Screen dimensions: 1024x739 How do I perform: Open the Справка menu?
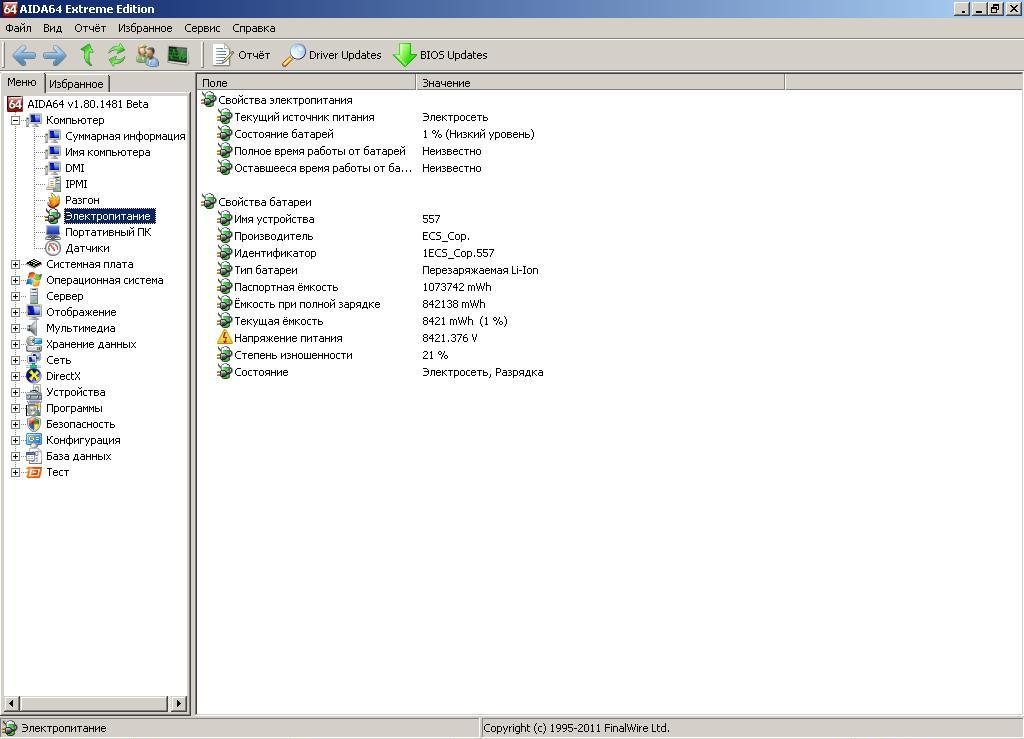click(253, 28)
